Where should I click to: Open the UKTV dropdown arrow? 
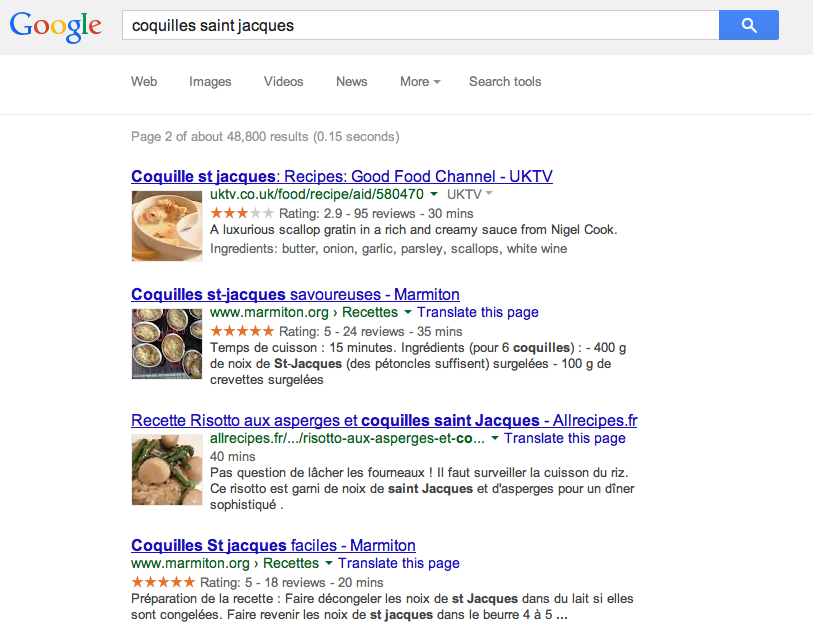(489, 195)
